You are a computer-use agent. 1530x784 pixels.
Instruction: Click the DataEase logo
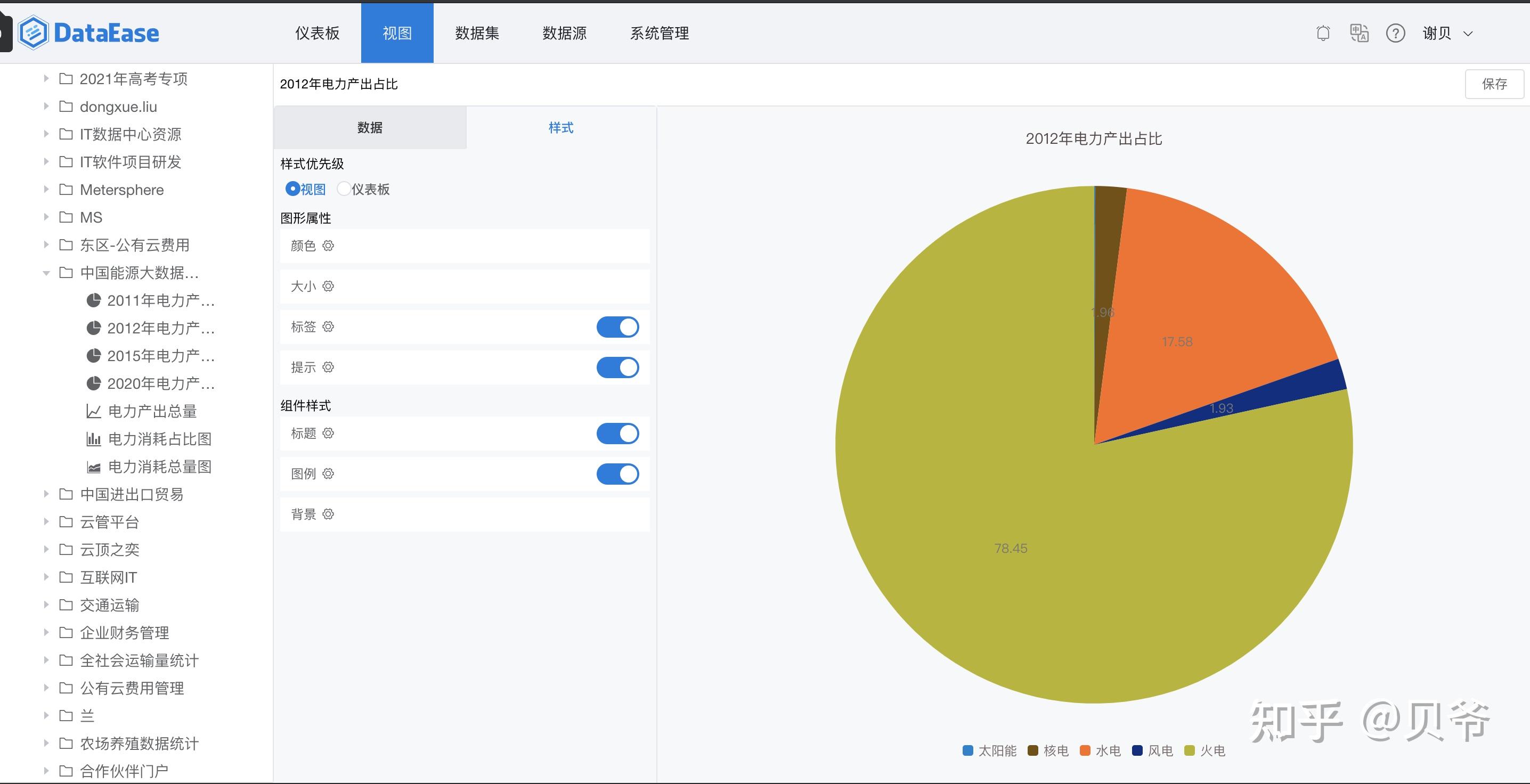88,32
